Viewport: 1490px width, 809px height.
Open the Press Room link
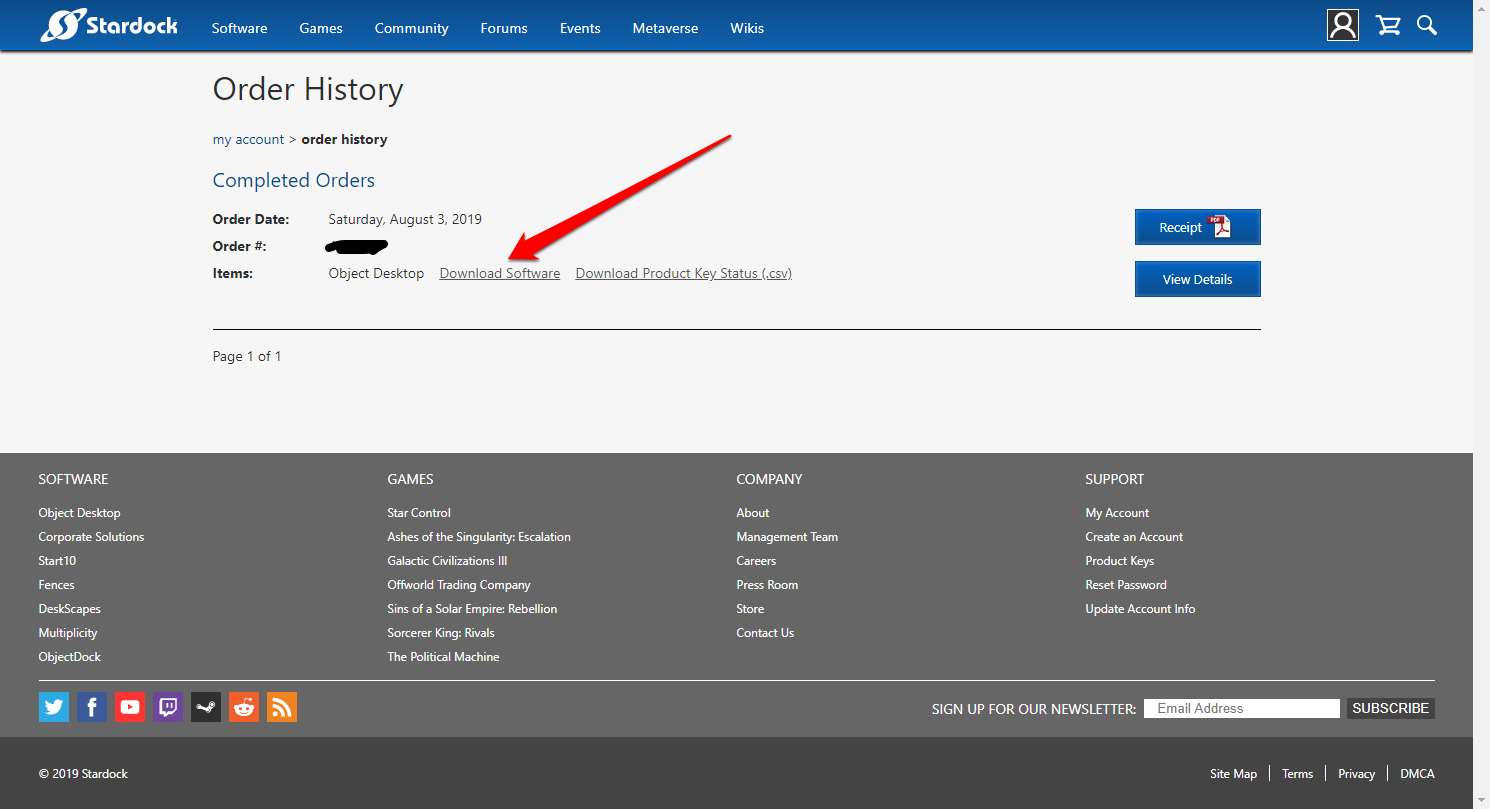click(x=767, y=585)
